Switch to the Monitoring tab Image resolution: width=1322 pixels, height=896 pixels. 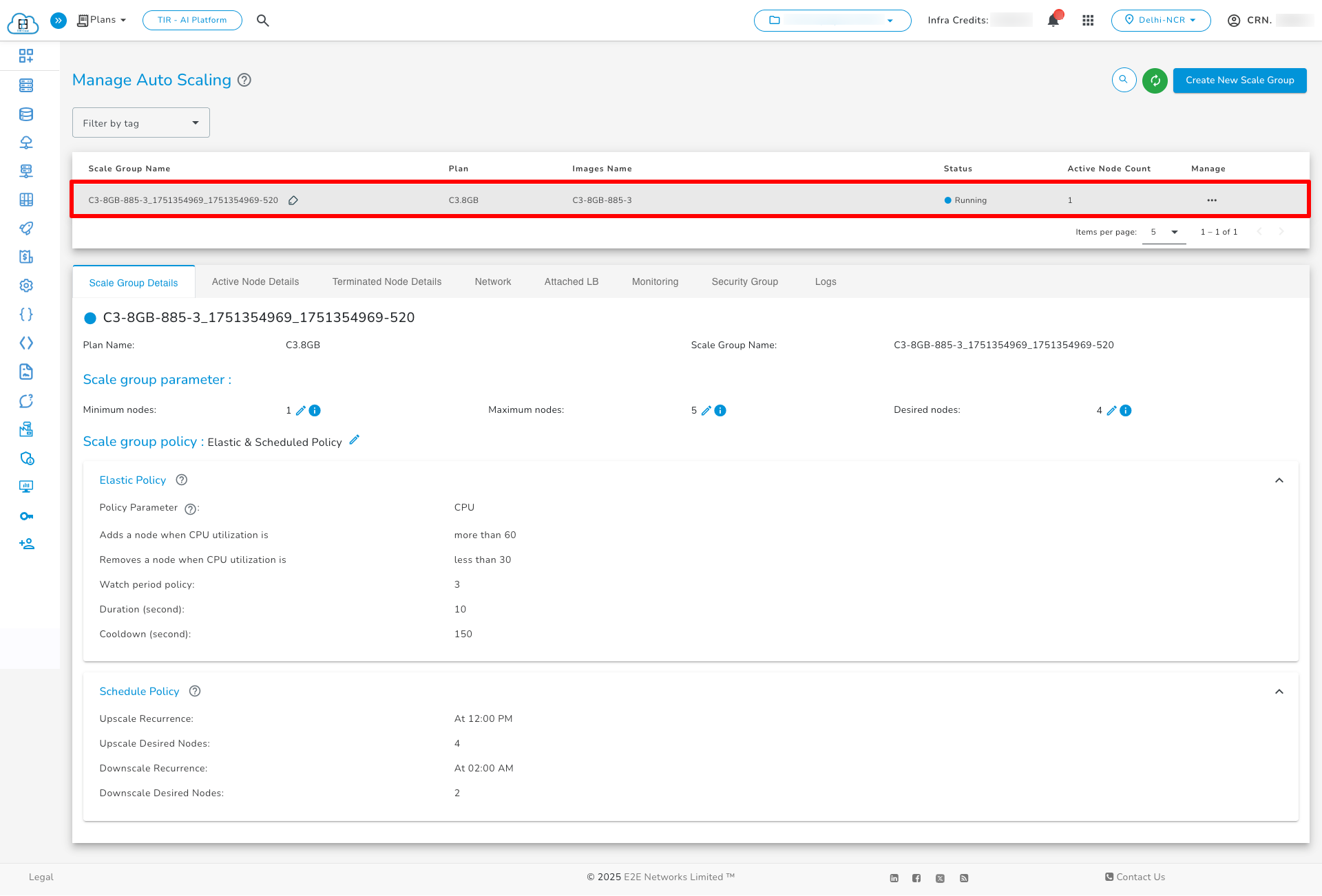pos(654,281)
